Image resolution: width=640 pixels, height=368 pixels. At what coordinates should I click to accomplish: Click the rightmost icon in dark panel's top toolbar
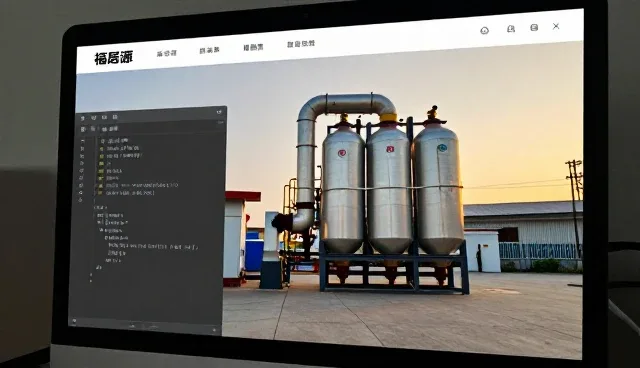point(115,117)
